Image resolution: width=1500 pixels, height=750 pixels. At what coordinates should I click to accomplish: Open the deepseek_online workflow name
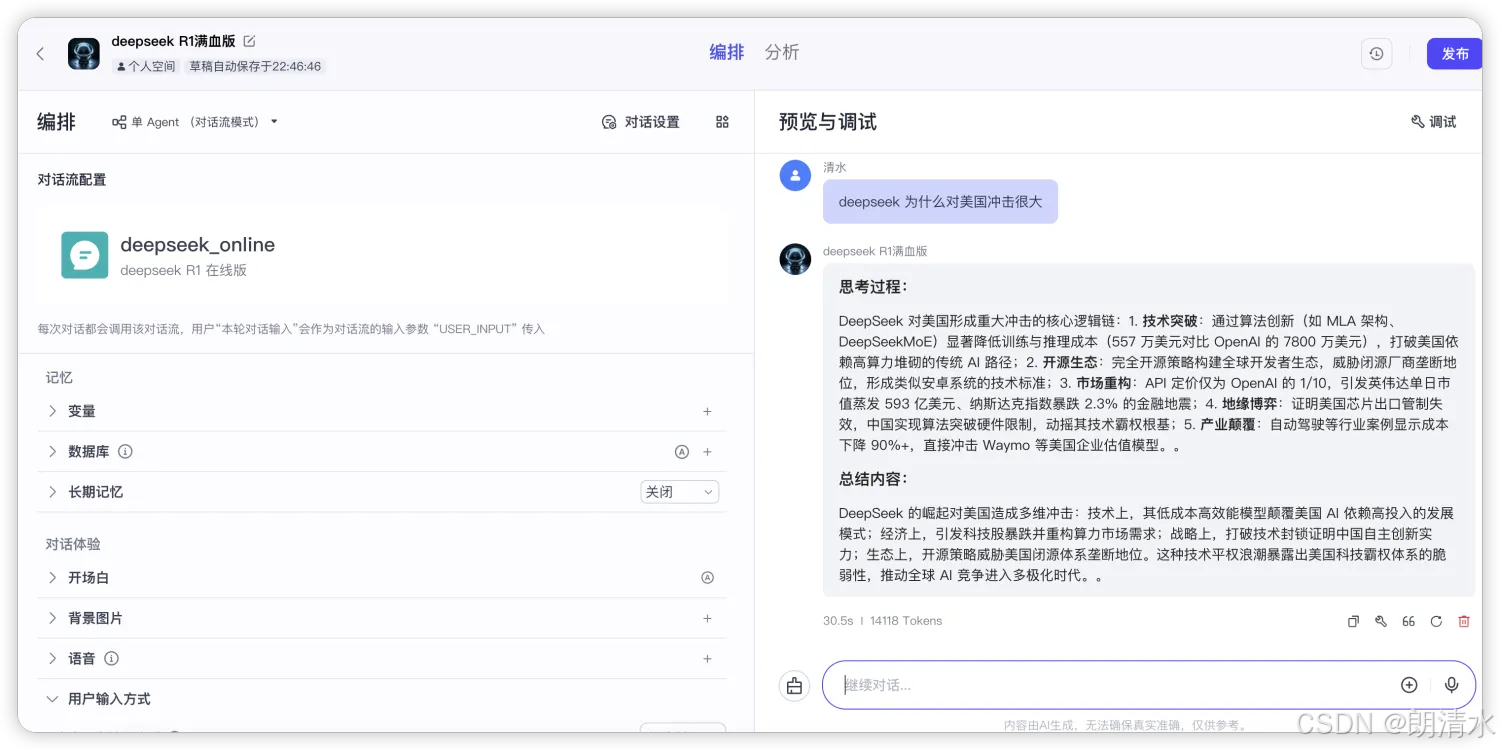click(x=197, y=245)
